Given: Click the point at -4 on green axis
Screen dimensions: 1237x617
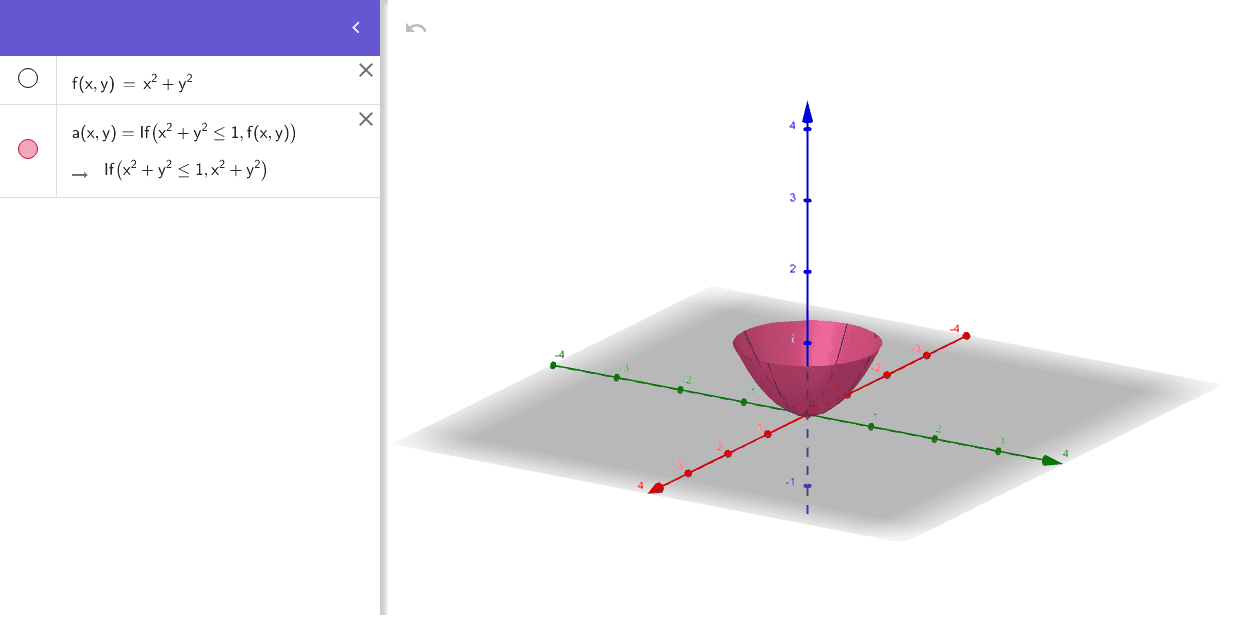Looking at the screenshot, I should click(x=553, y=367).
